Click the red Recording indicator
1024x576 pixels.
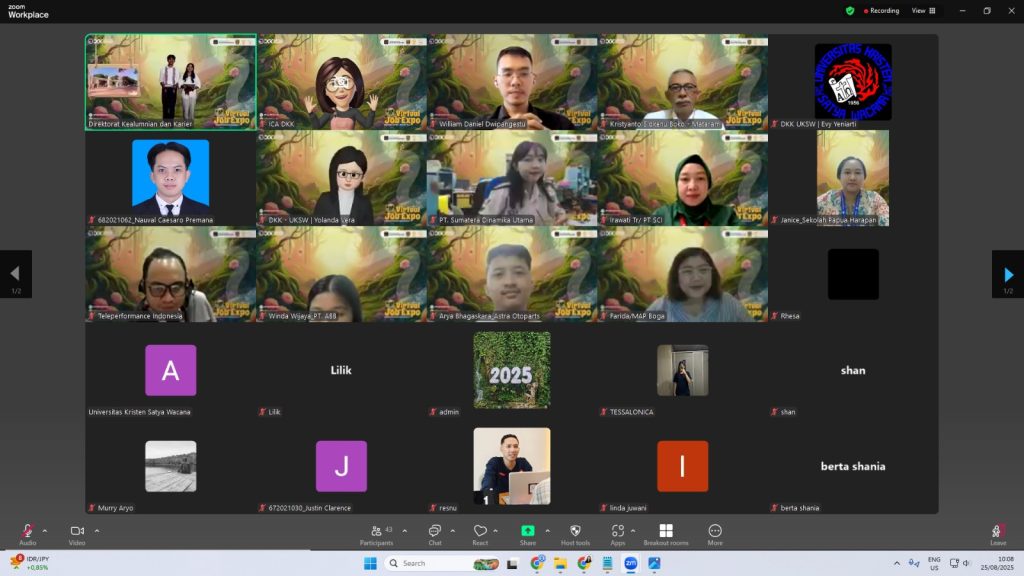pyautogui.click(x=882, y=11)
